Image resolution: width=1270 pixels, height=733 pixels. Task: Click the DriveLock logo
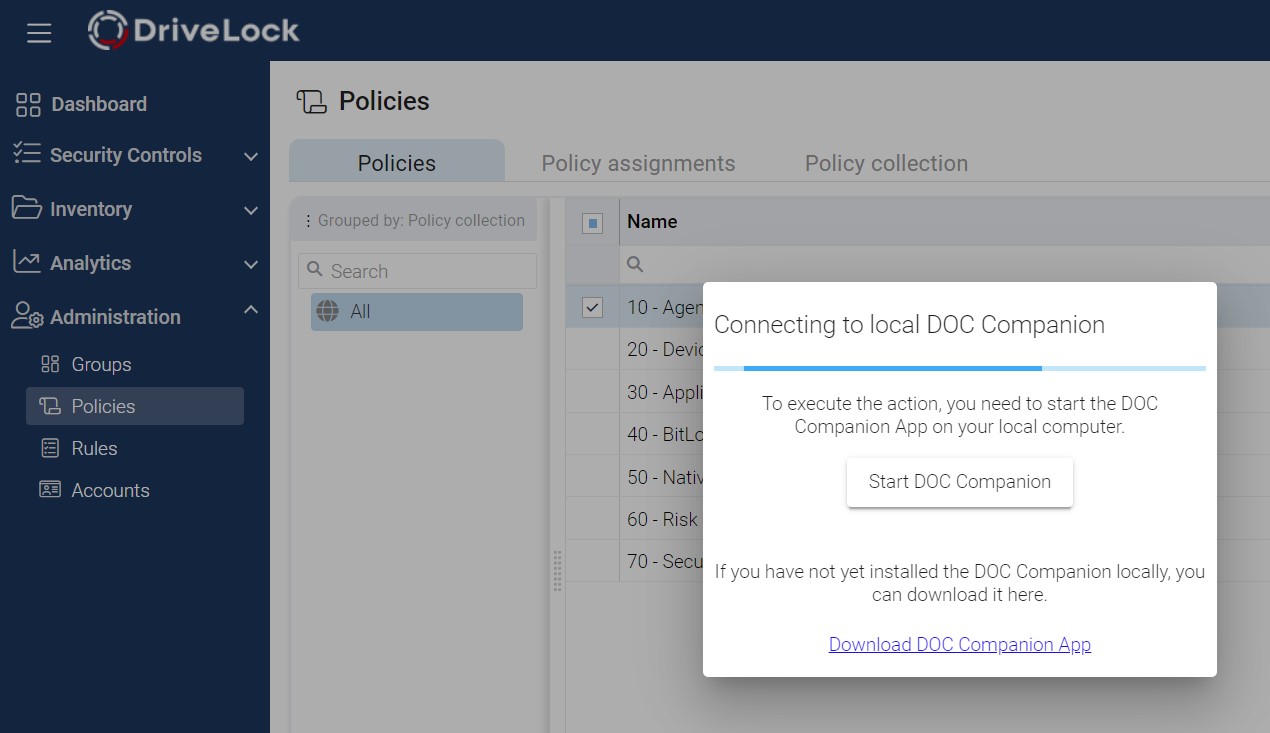[194, 31]
